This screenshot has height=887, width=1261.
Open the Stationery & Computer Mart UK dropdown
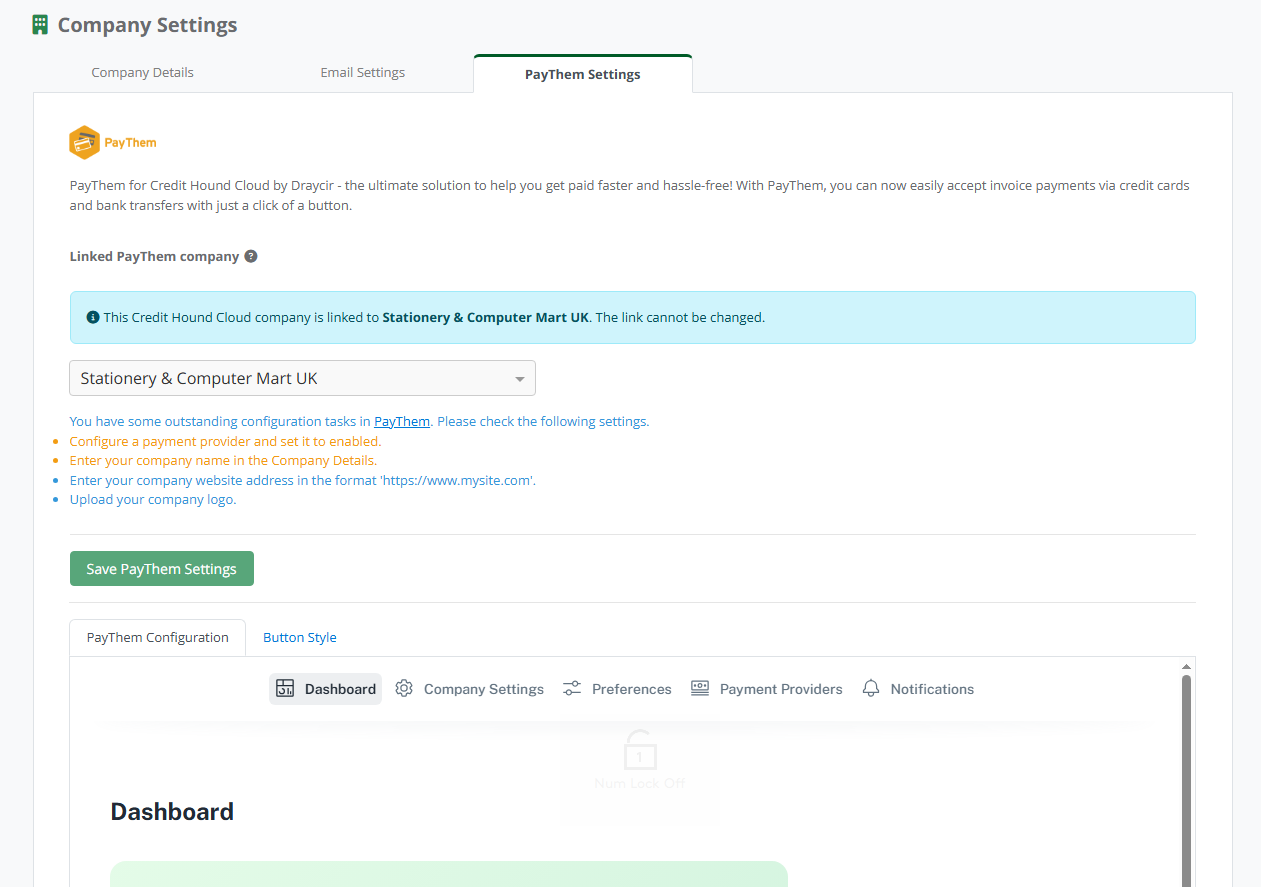[302, 378]
